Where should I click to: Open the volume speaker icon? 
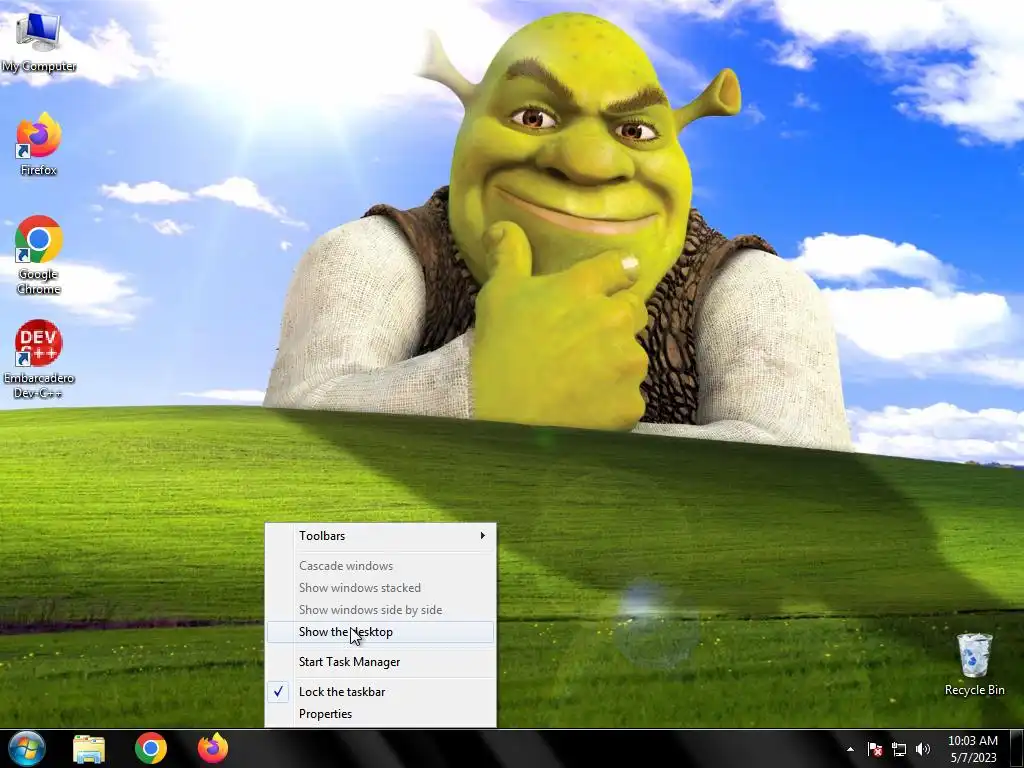[923, 749]
